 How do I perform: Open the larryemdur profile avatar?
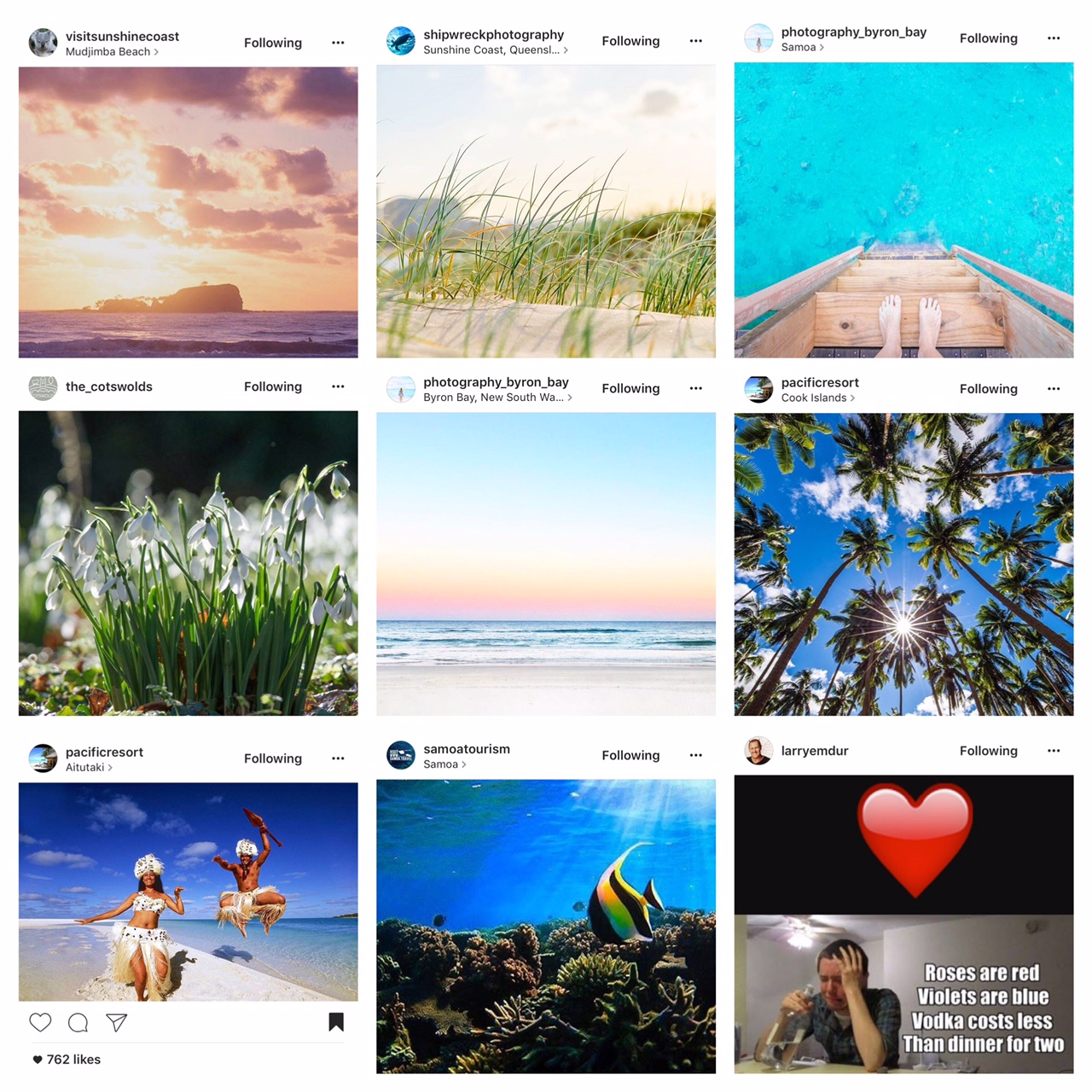758,751
